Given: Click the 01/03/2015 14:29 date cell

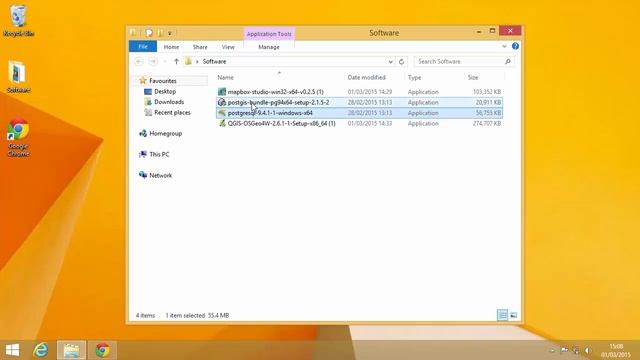Looking at the screenshot, I should (x=370, y=92).
